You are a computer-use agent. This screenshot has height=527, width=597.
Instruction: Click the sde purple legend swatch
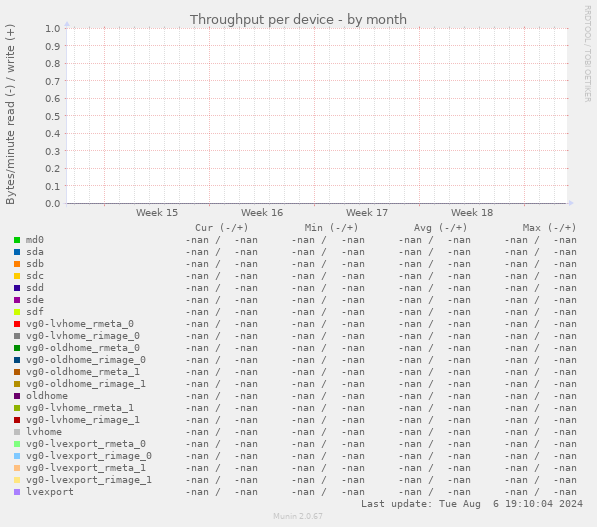coord(17,300)
